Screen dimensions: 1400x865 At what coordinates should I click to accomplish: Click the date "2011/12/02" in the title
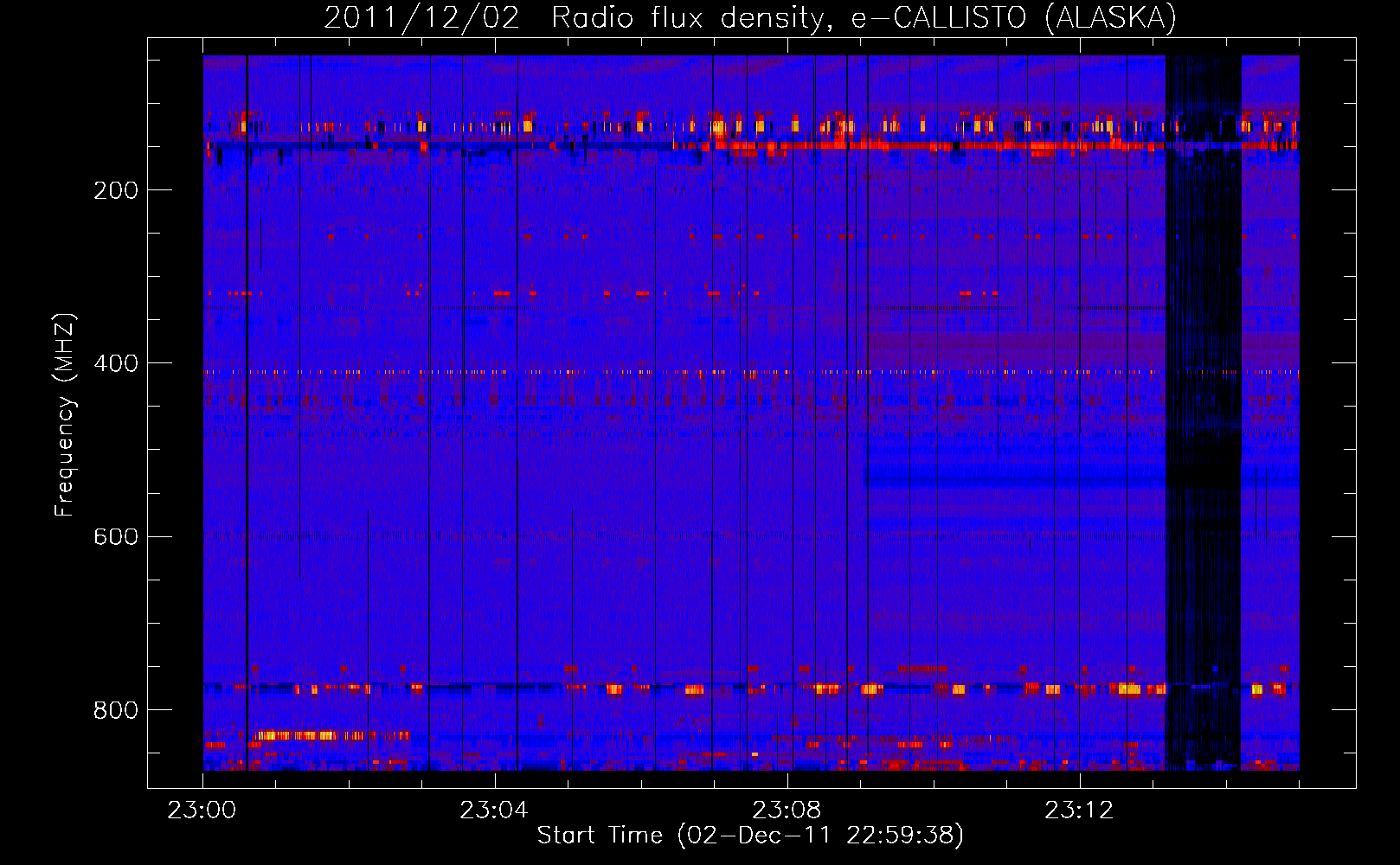point(422,18)
